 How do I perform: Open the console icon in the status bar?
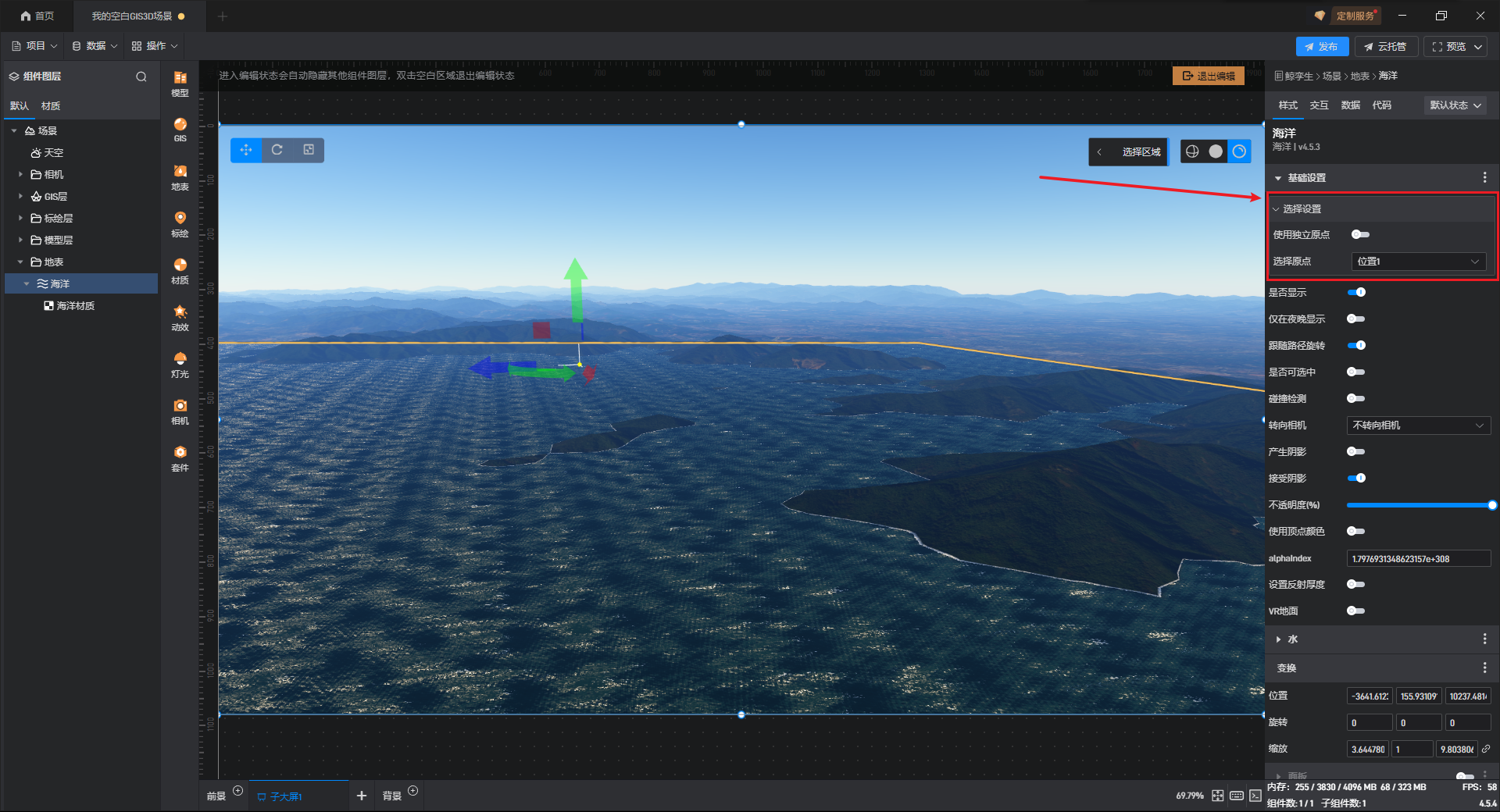(1255, 796)
